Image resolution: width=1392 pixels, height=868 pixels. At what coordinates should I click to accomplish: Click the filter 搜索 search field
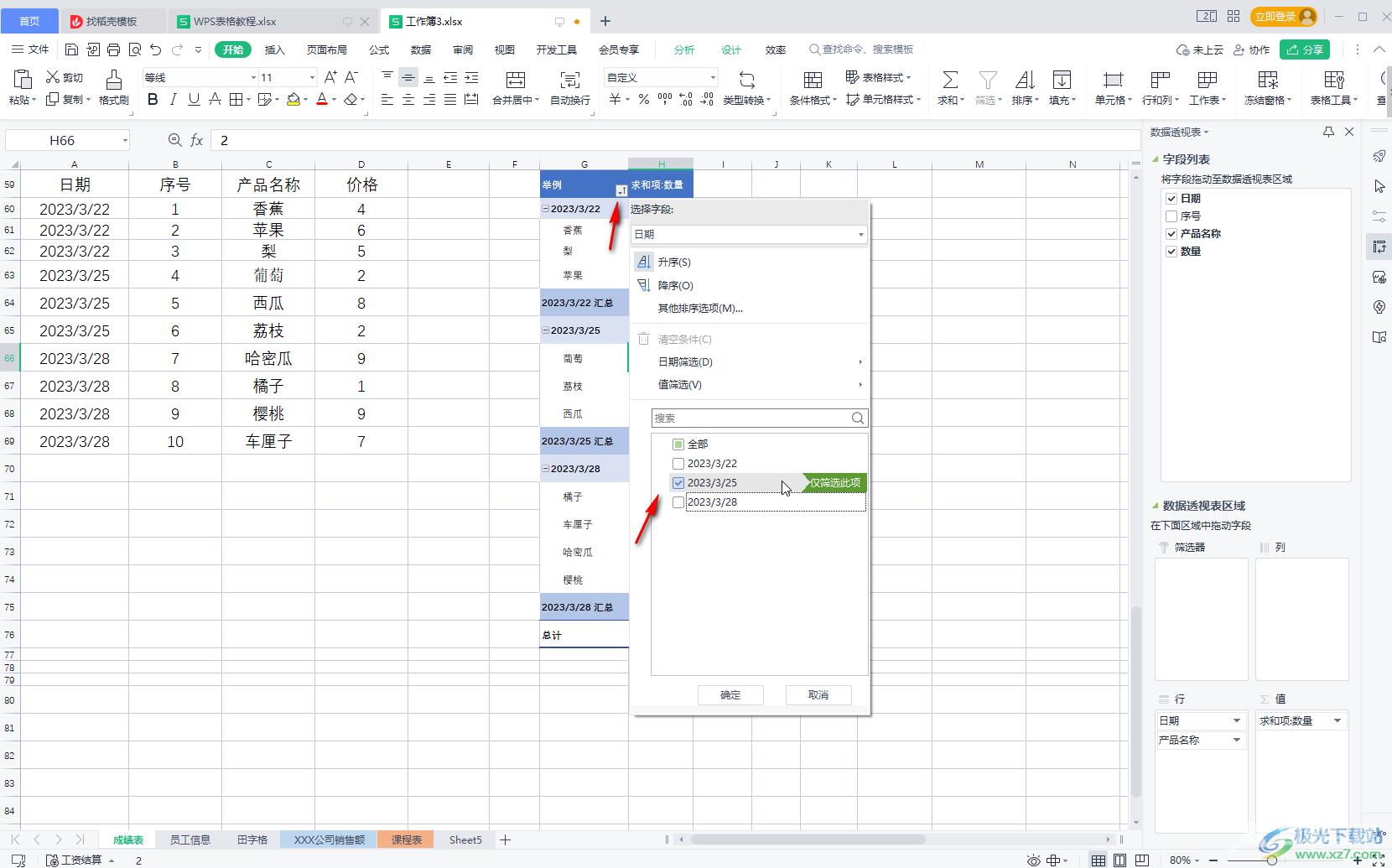(x=759, y=418)
